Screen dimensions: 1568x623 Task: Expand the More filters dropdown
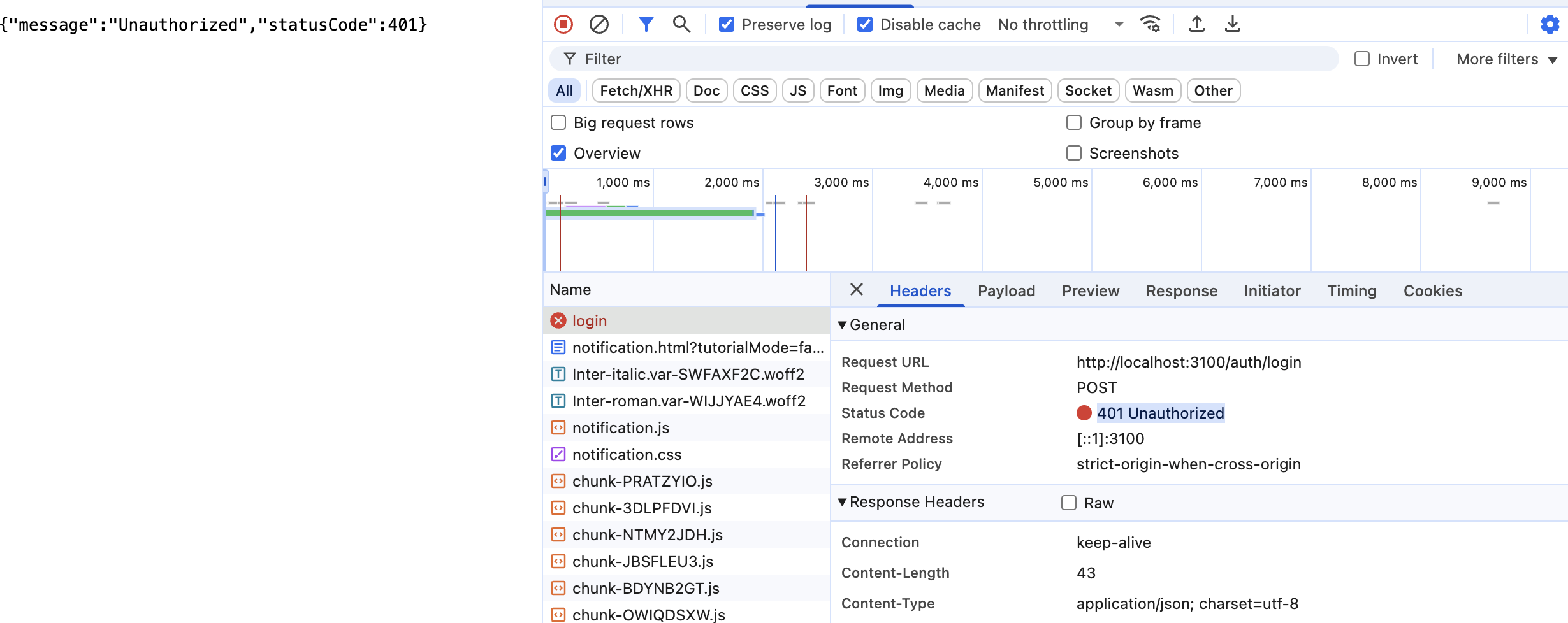click(1506, 59)
